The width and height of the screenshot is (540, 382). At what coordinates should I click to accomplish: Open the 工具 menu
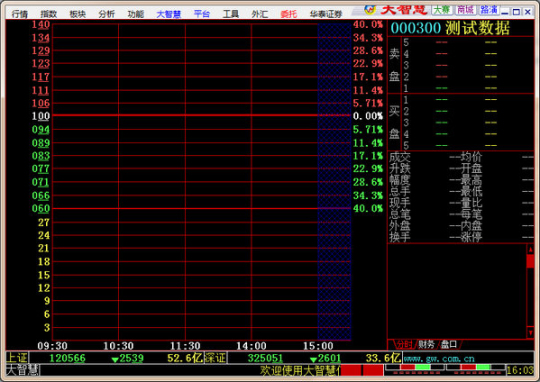click(x=231, y=14)
